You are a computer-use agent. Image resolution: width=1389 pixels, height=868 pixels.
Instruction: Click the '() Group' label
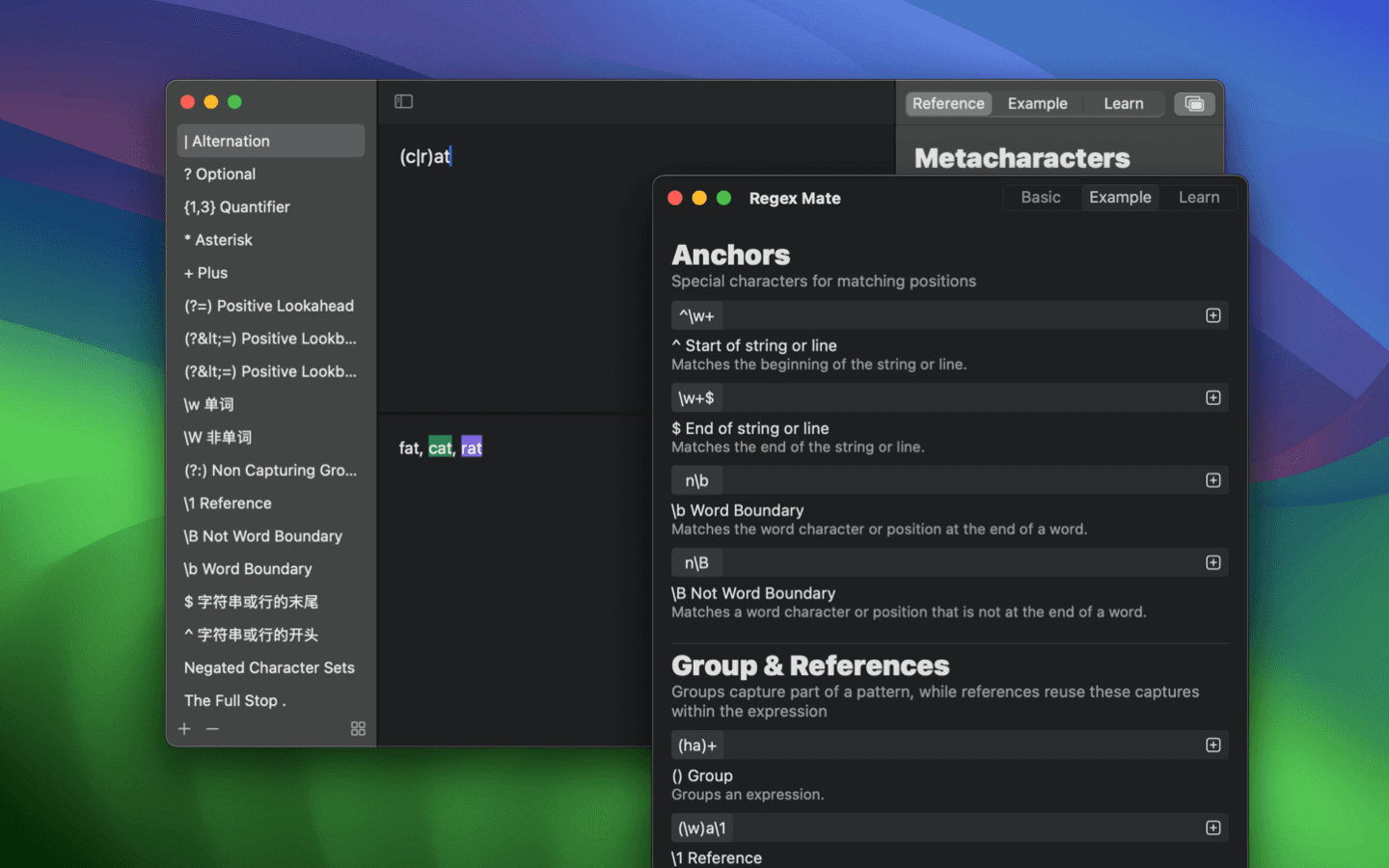point(702,775)
